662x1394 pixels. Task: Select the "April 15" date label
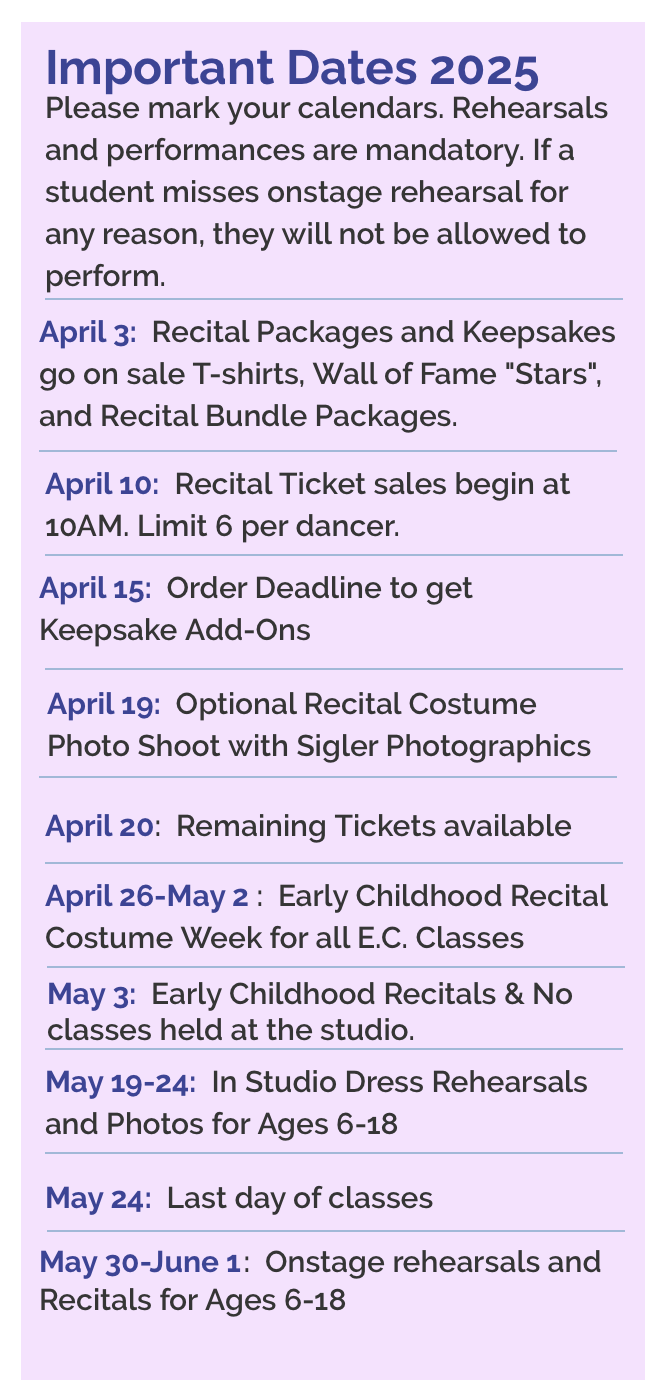pyautogui.click(x=94, y=588)
